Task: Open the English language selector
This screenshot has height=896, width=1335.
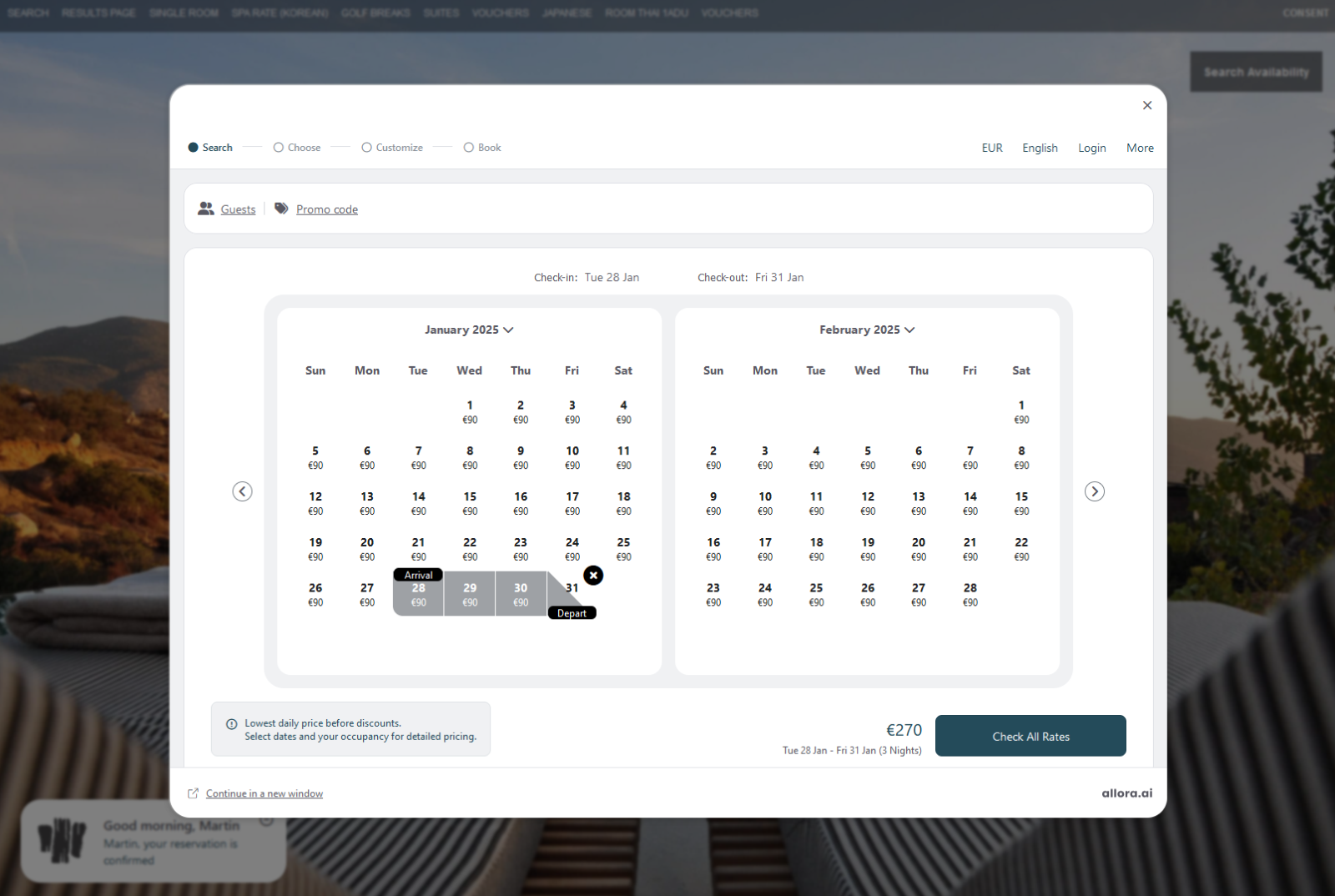Action: click(1040, 148)
